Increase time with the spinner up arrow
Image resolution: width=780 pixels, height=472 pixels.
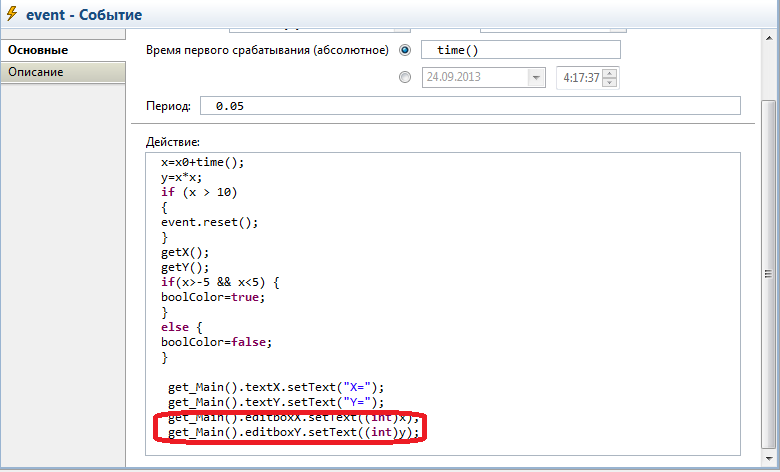pyautogui.click(x=609, y=73)
